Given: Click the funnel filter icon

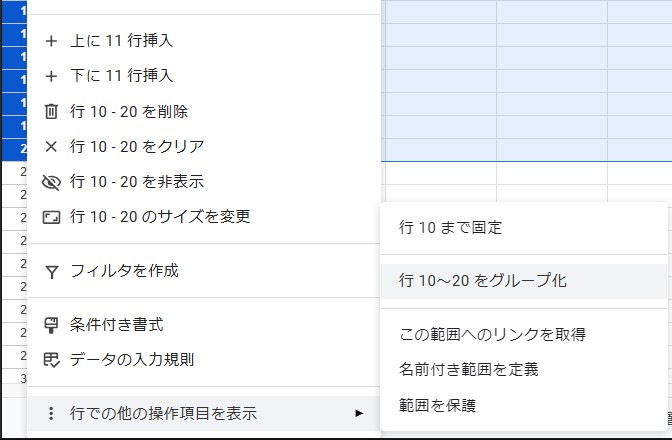Looking at the screenshot, I should click(x=52, y=271).
